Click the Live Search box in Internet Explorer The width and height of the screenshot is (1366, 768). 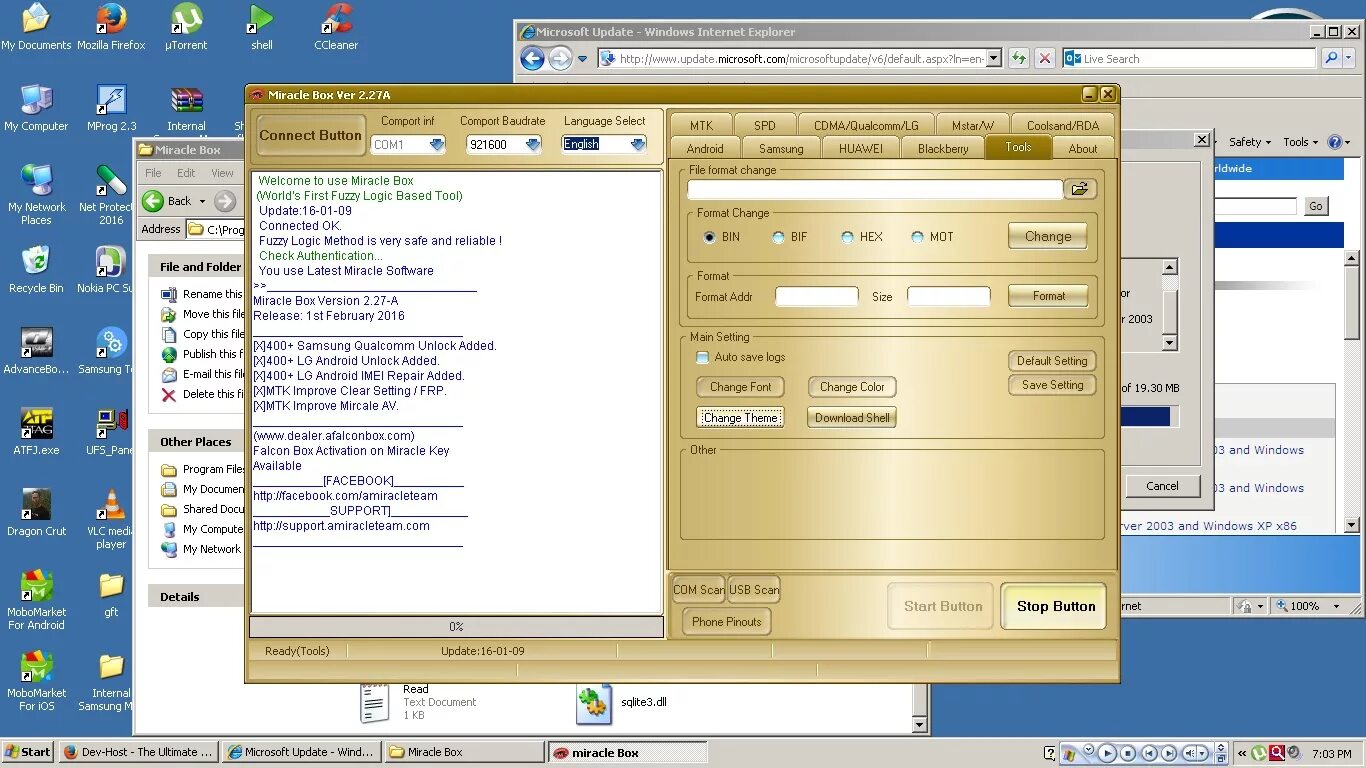[1190, 58]
